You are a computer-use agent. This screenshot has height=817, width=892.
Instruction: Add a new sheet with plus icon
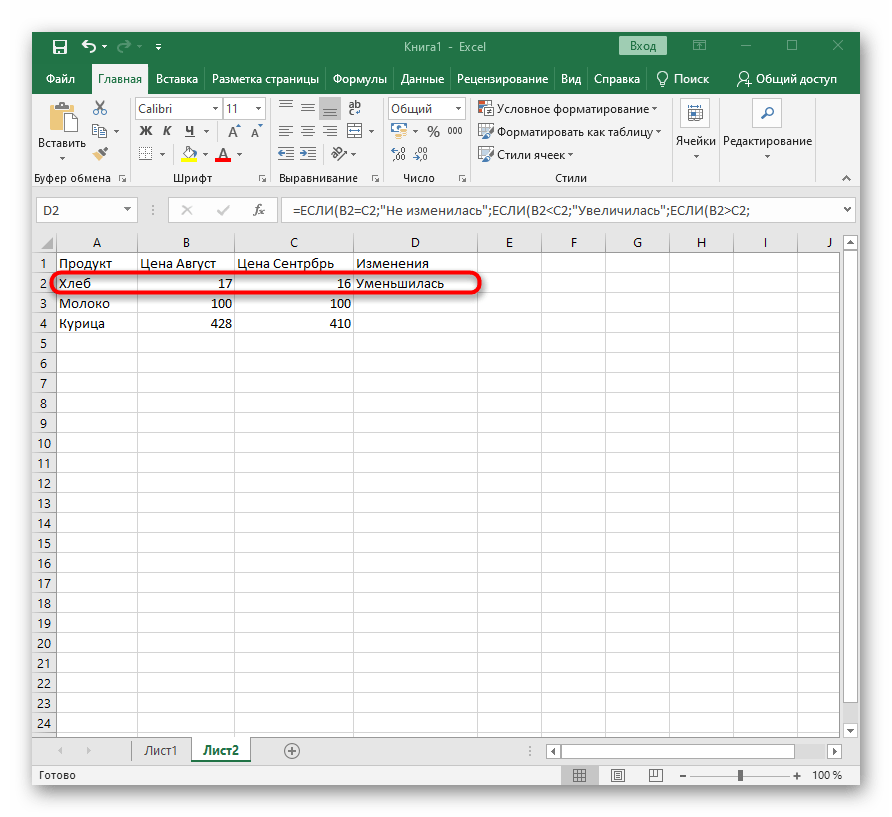coord(292,750)
